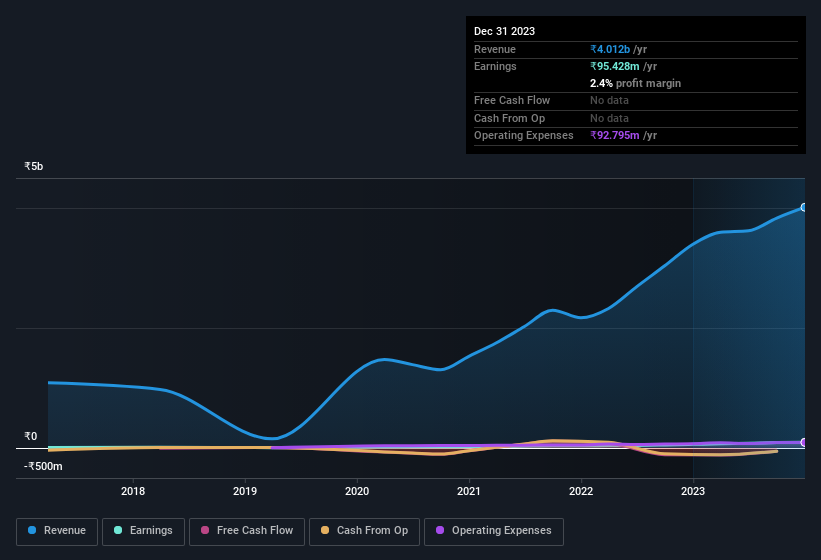Click the ₹95.428m earnings value
821x560 pixels.
point(615,66)
